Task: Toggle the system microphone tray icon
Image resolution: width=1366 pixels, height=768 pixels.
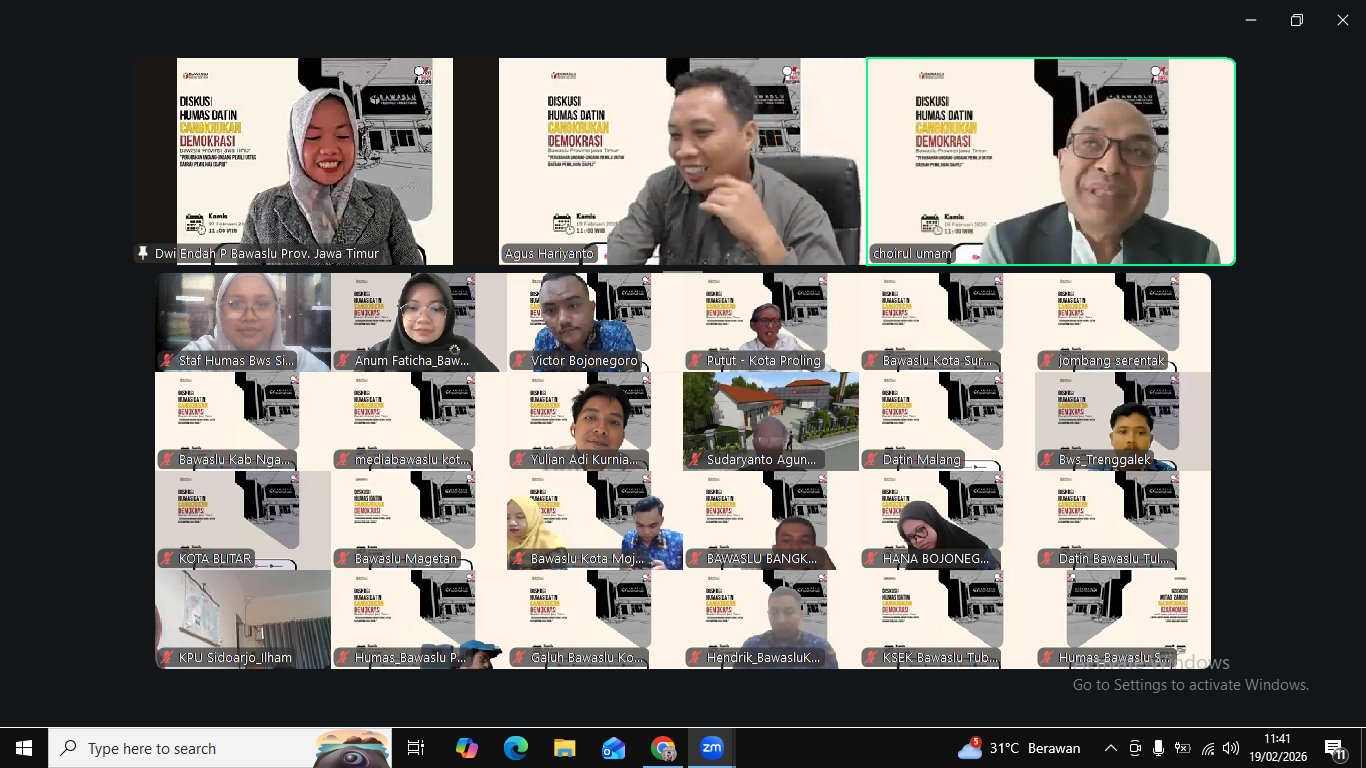Action: (1158, 748)
